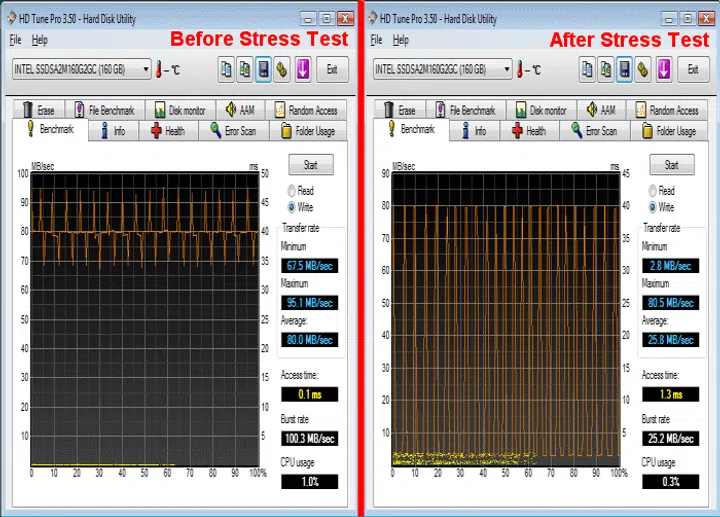Click the benchmark graph in the After Stress Test window
Screen dimensions: 720x517
pos(506,320)
